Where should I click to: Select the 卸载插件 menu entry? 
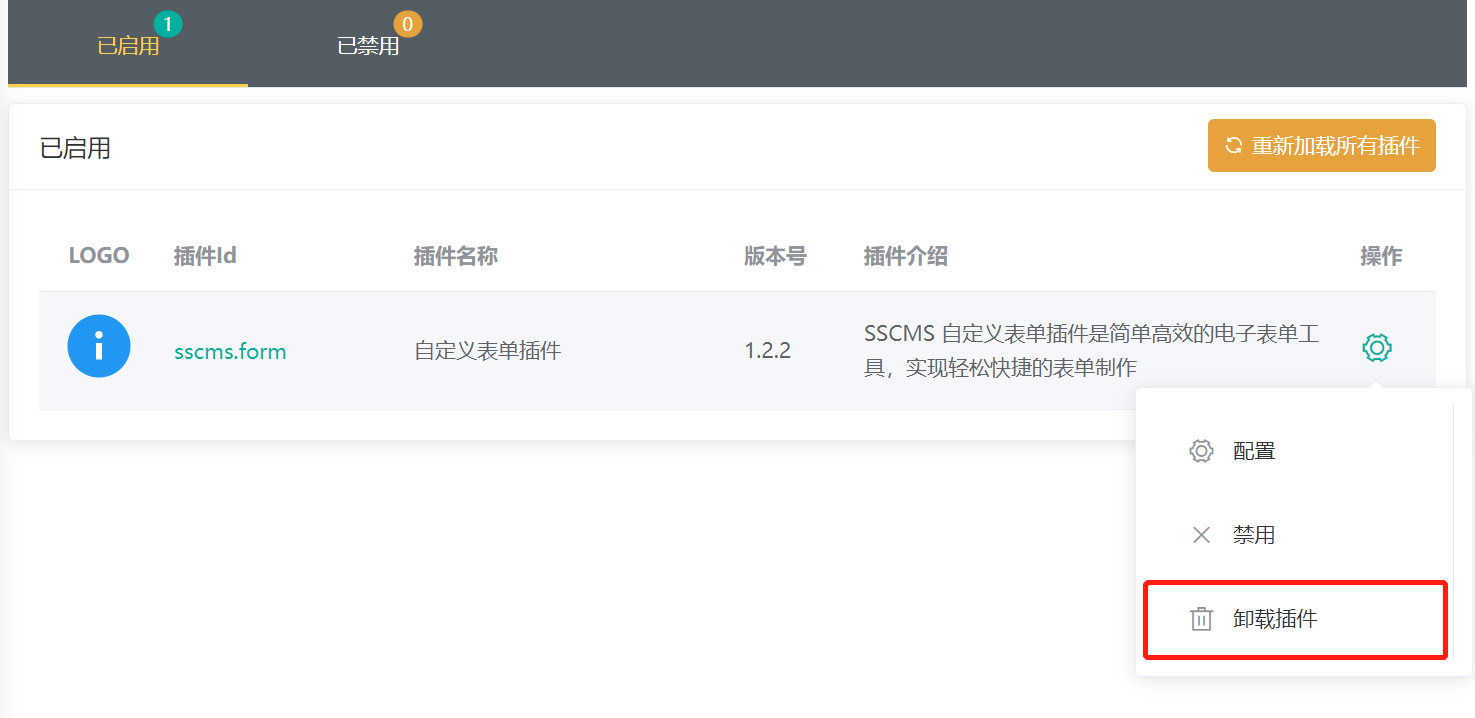click(1275, 619)
